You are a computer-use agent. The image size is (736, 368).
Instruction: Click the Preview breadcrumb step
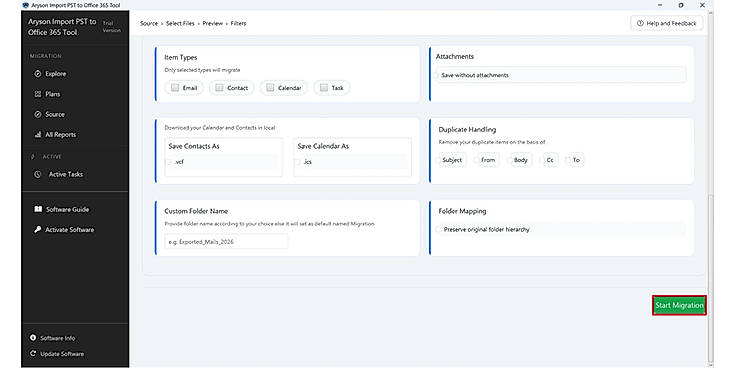point(213,23)
